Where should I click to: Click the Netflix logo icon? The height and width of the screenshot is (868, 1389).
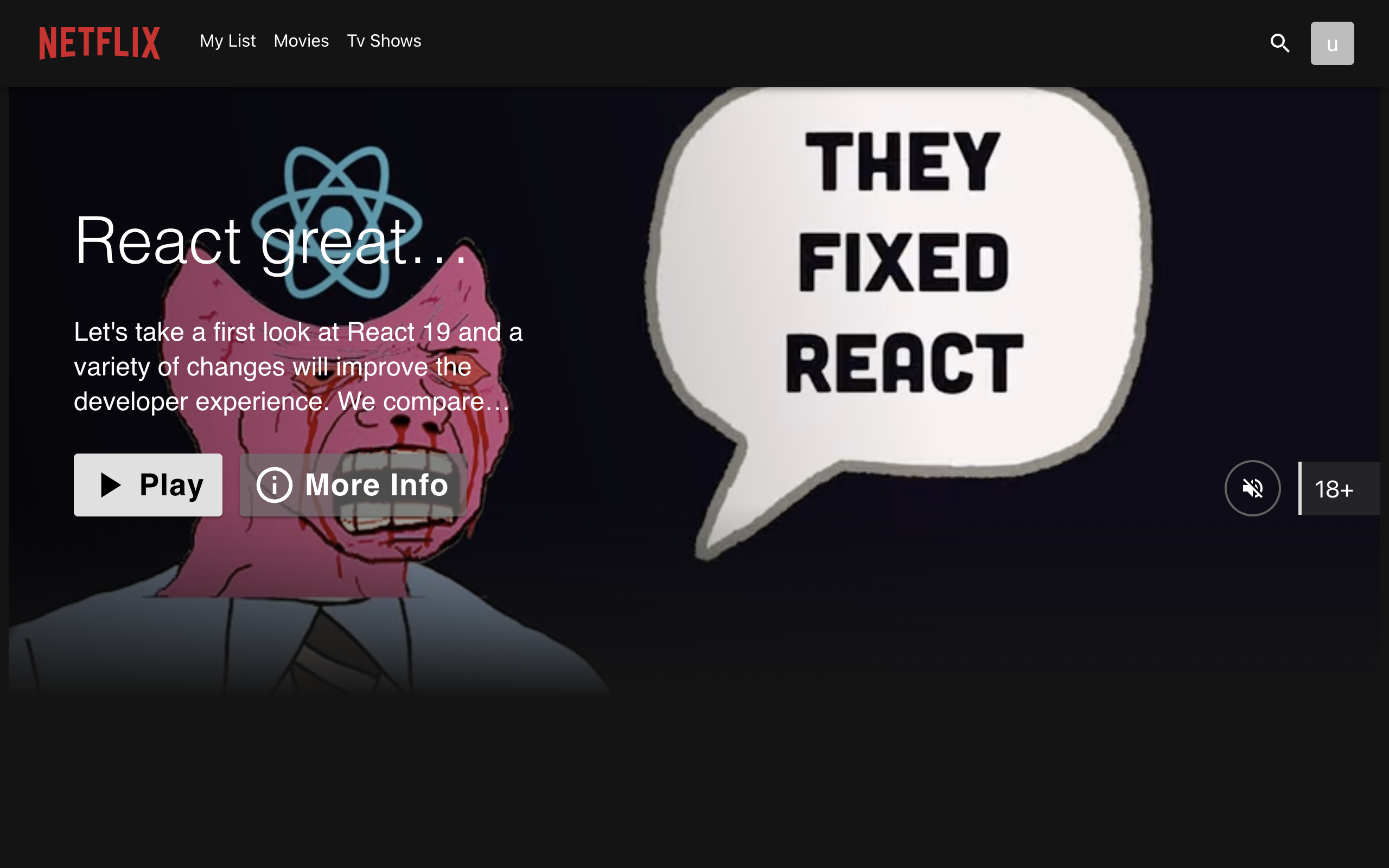tap(97, 41)
